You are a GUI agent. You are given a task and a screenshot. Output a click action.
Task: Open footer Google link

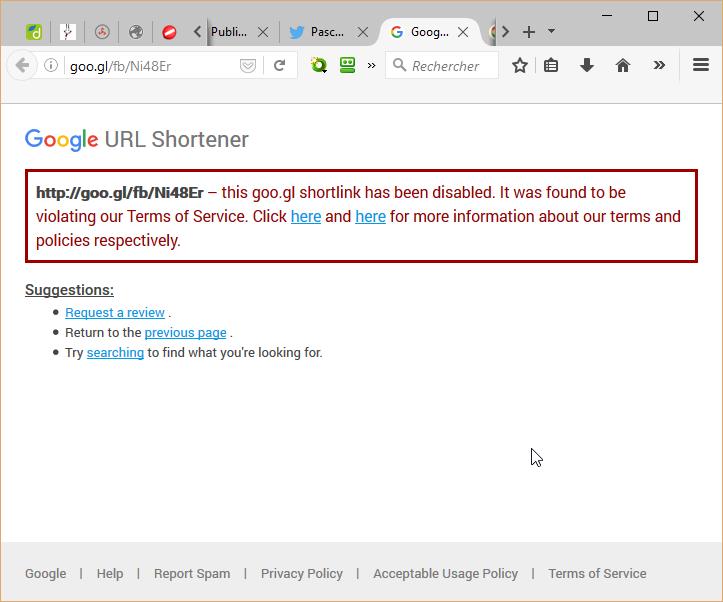46,573
